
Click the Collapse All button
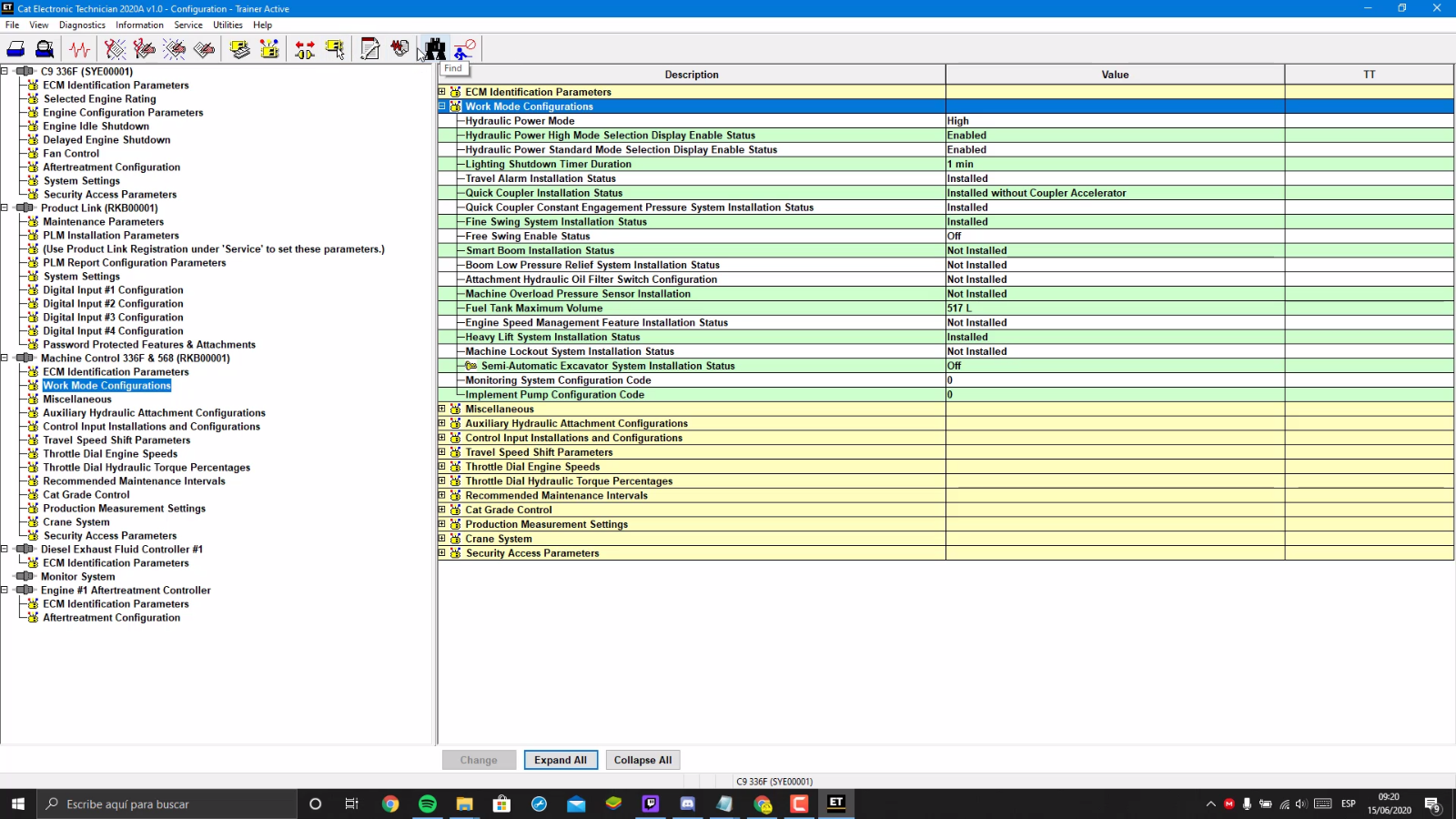tap(642, 760)
